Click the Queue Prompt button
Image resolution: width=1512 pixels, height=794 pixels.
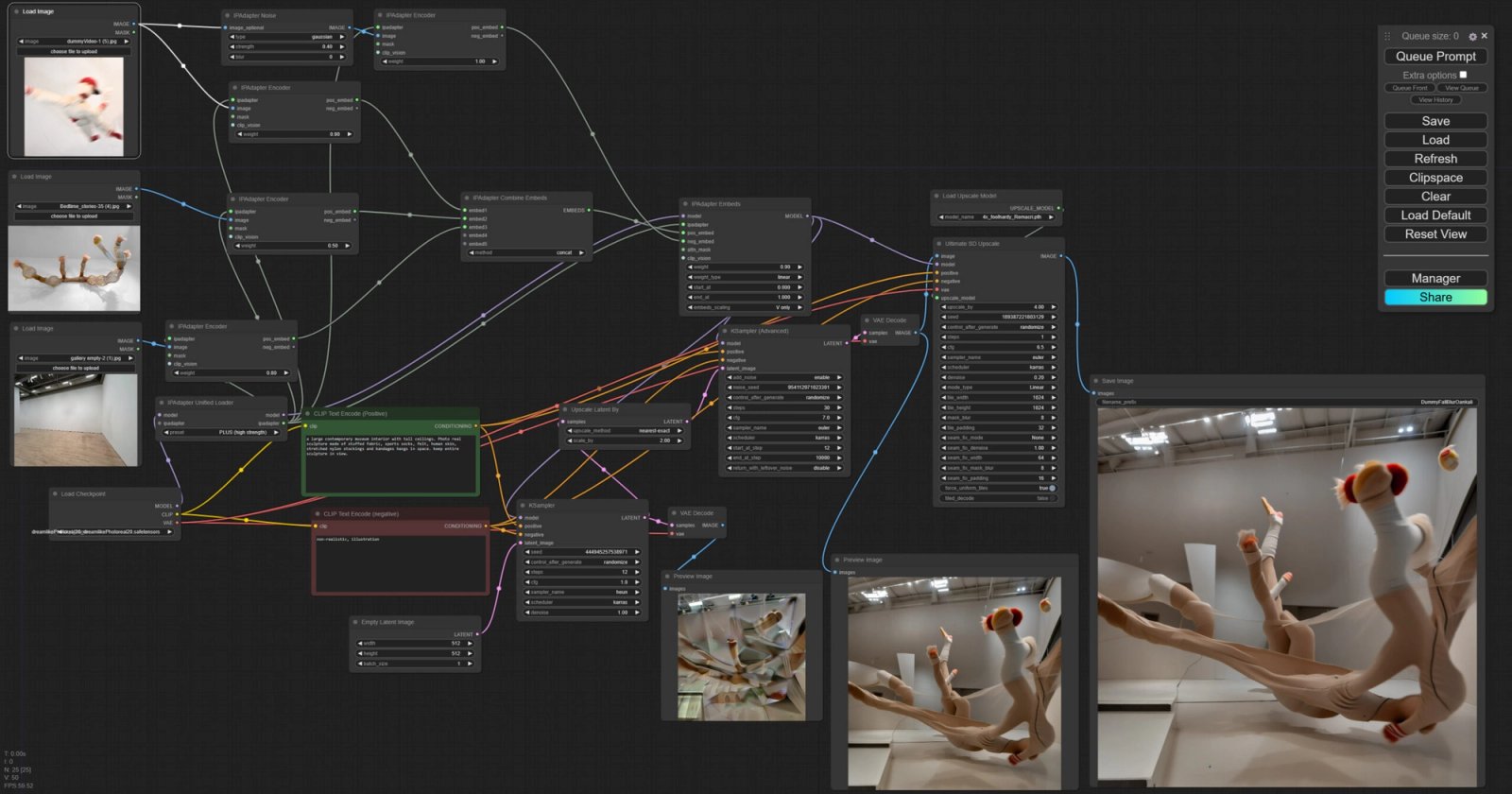(1435, 56)
